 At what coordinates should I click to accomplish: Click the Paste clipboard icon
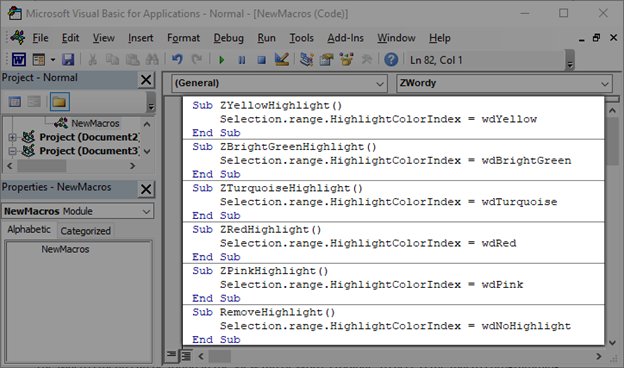(132, 60)
